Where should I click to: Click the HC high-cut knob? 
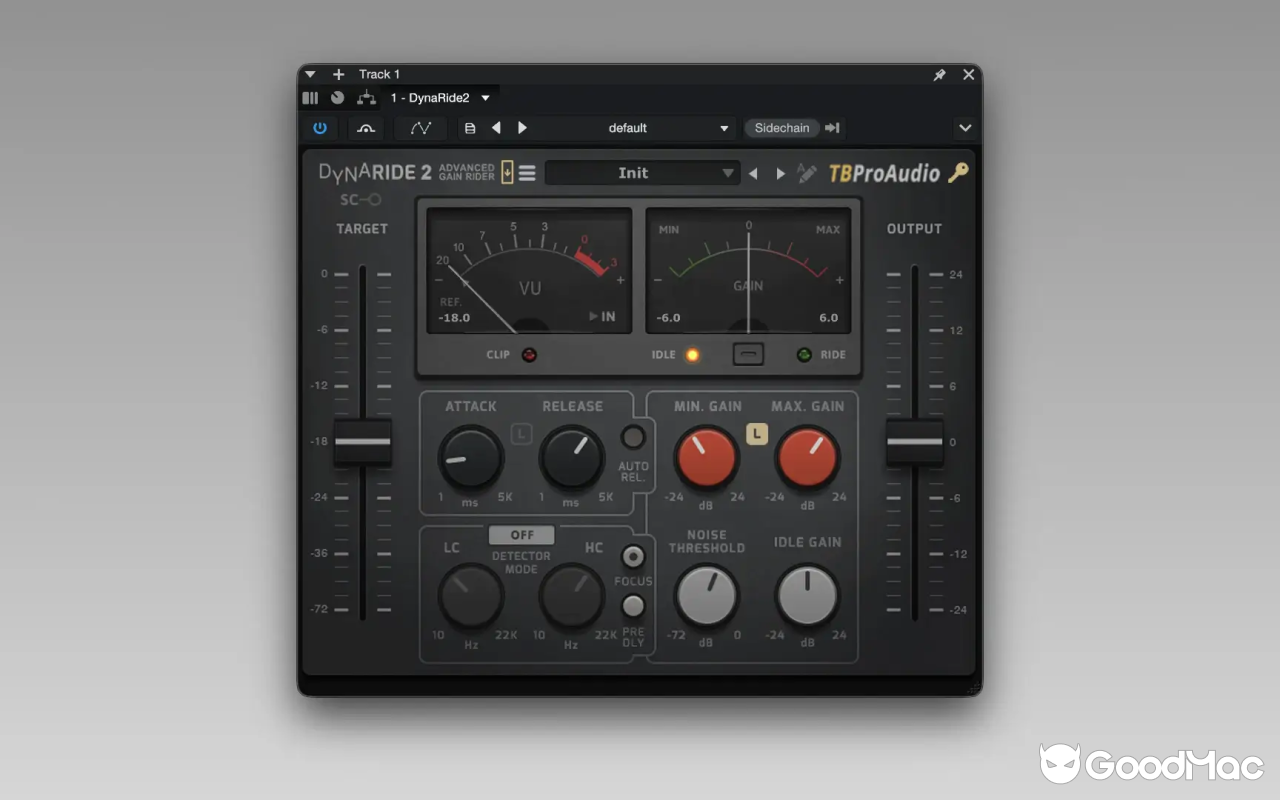coord(571,596)
